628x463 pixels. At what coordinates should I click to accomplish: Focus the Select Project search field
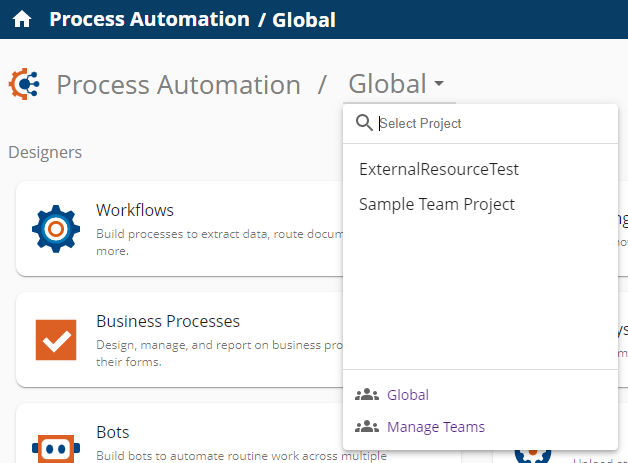490,124
